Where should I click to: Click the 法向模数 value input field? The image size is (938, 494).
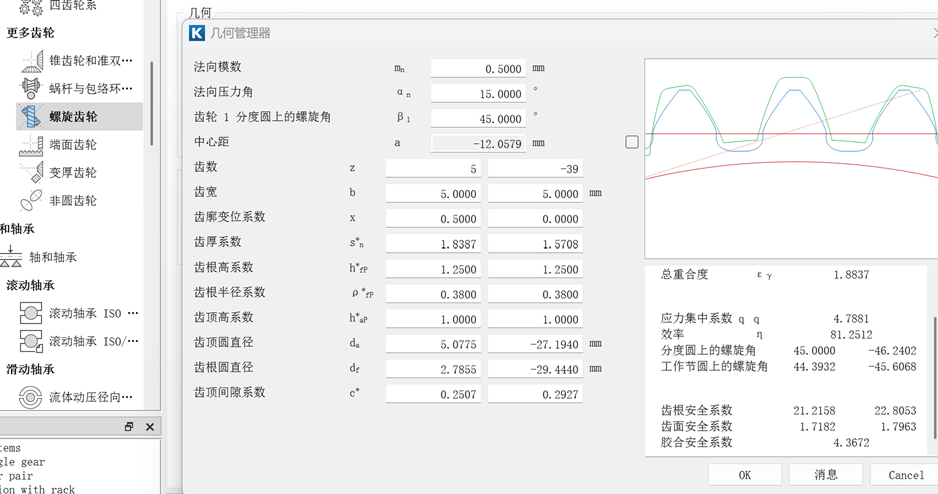[x=478, y=69]
